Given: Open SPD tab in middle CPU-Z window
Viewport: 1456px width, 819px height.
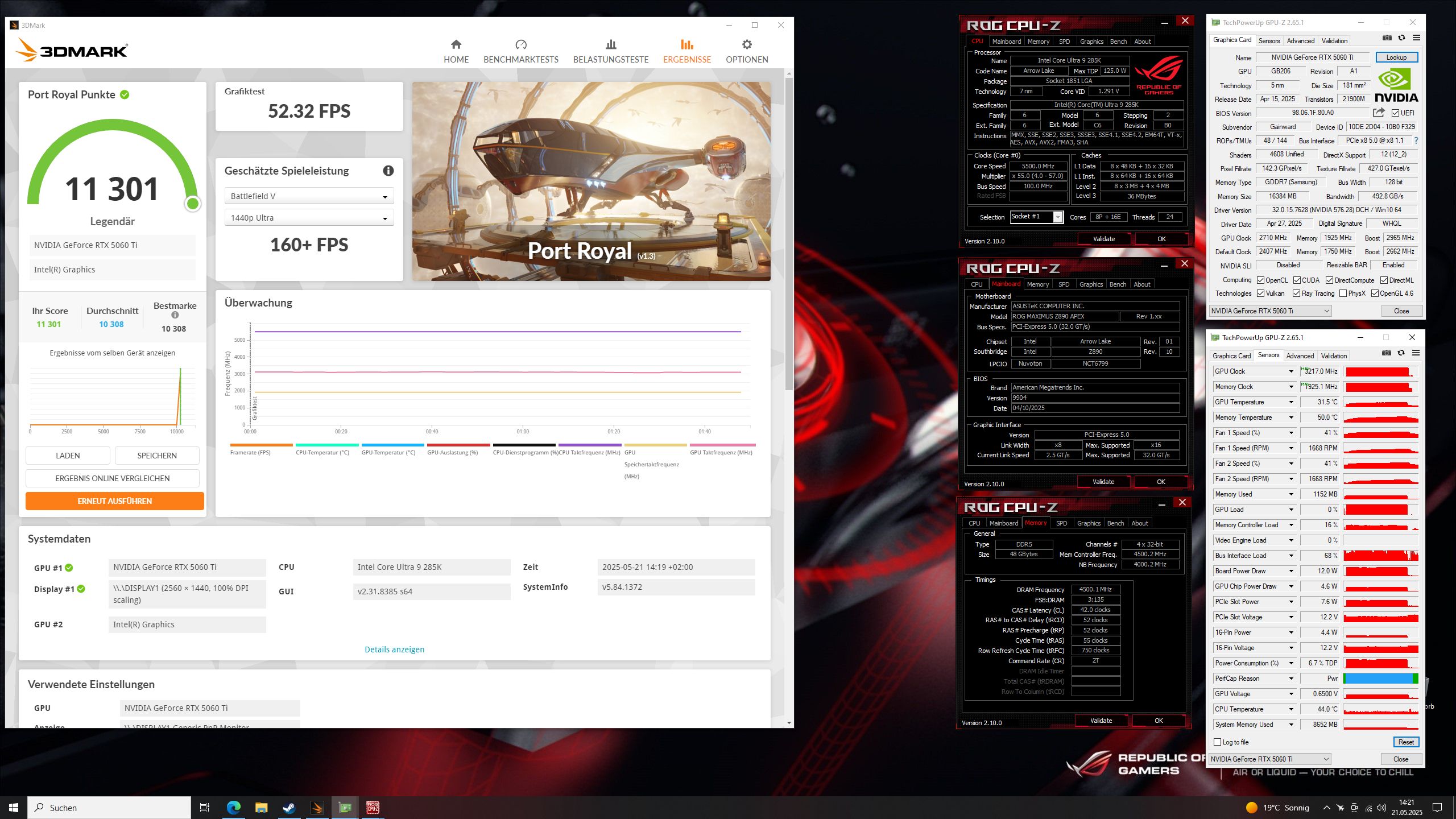Looking at the screenshot, I should click(x=1064, y=284).
